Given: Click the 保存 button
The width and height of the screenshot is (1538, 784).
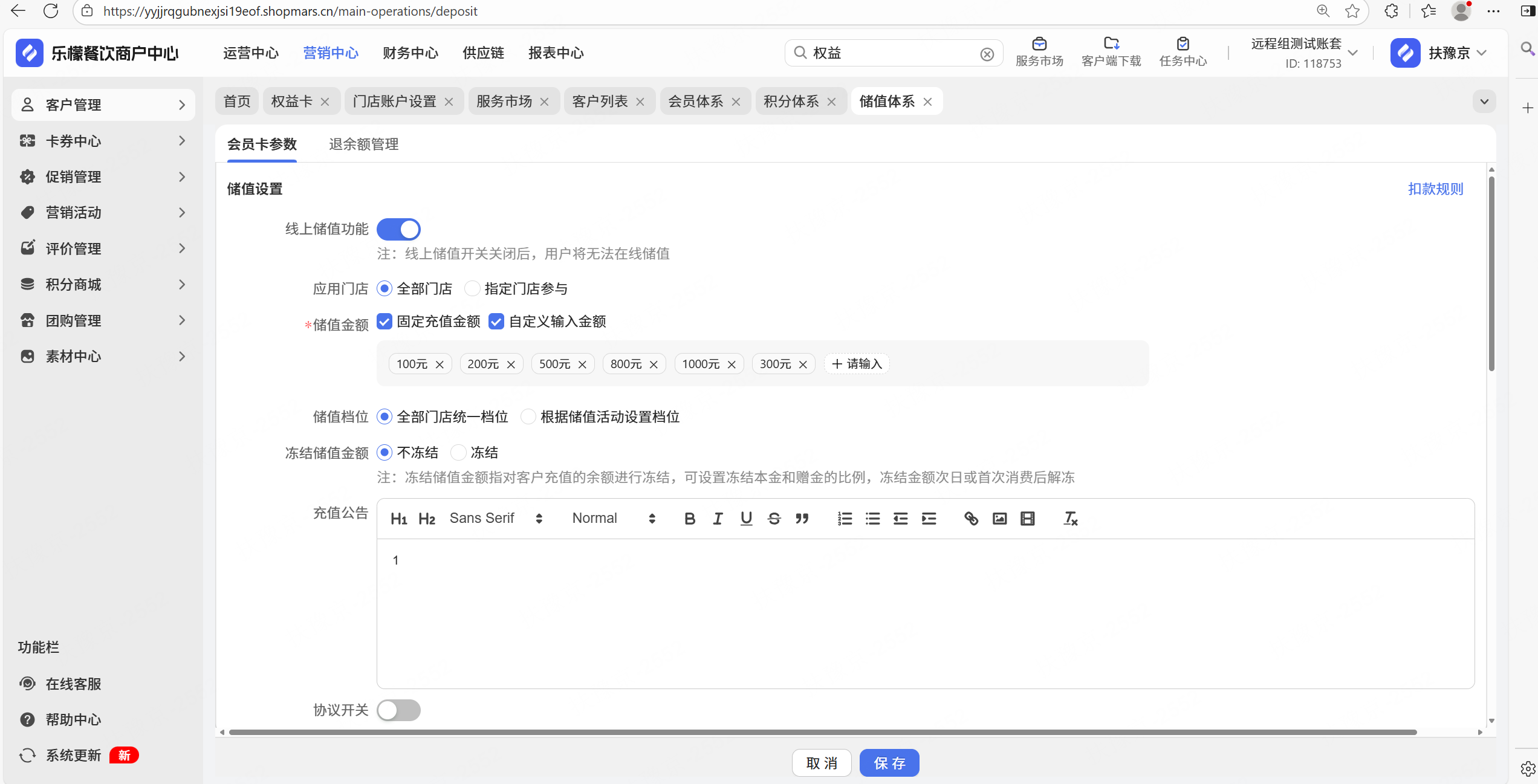Looking at the screenshot, I should coord(889,763).
